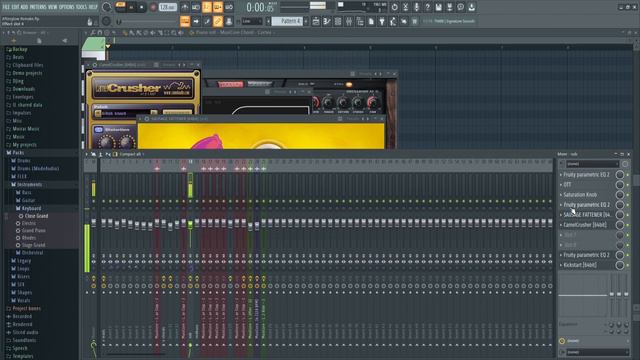Click the open project file icon in toolbar
The height and width of the screenshot is (360, 640).
click(x=371, y=21)
